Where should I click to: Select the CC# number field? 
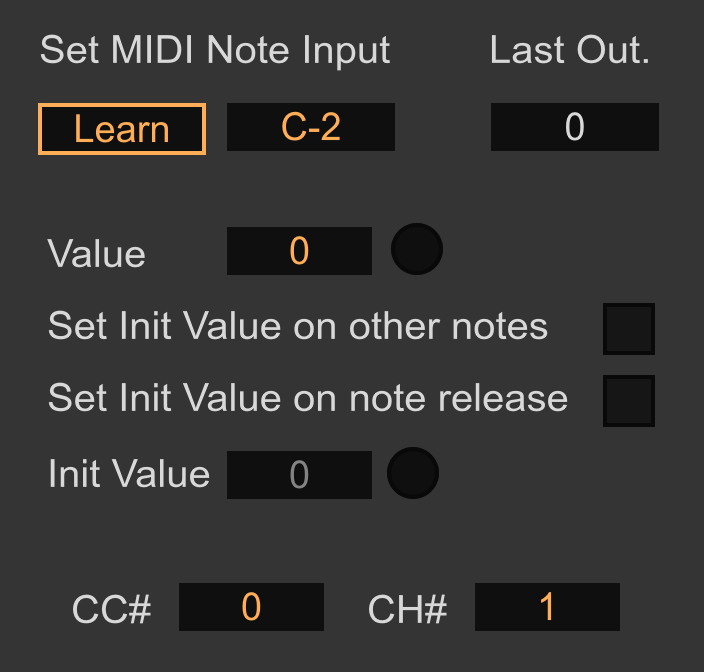[251, 607]
